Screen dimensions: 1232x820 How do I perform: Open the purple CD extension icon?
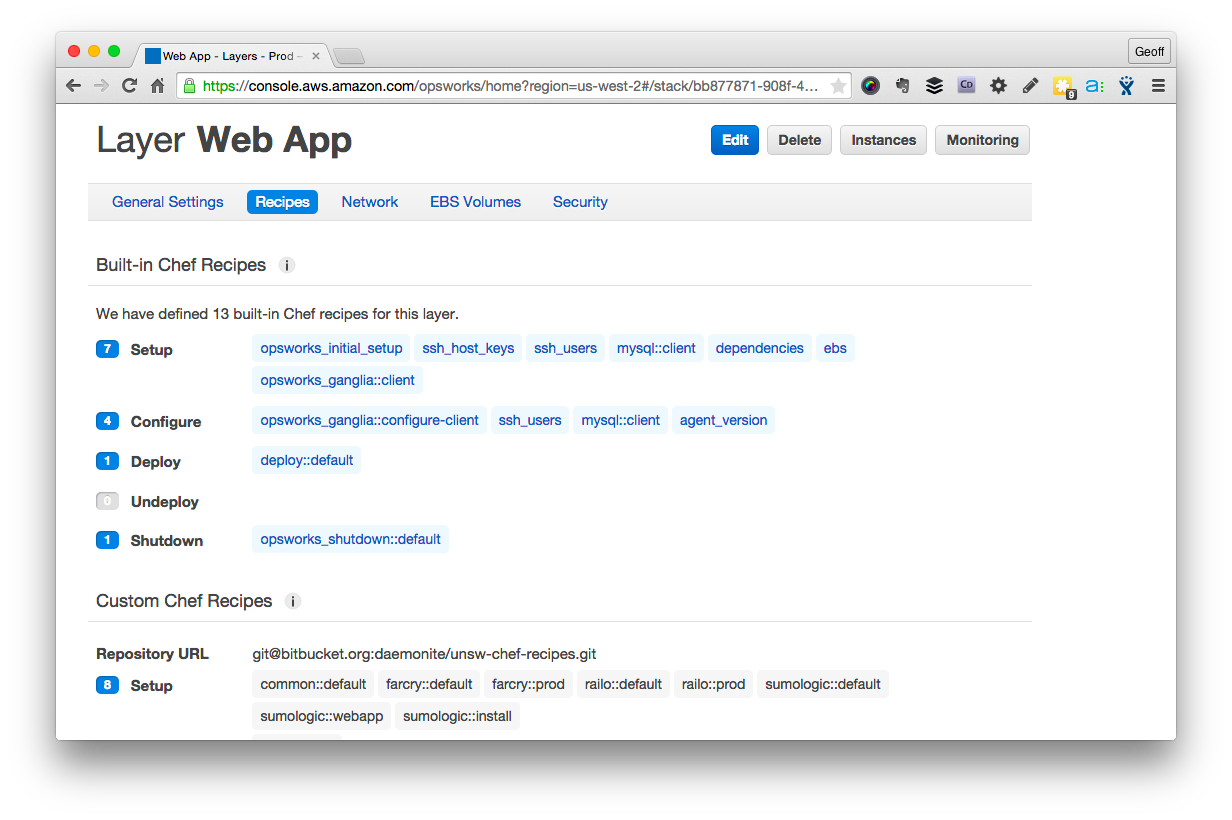click(966, 86)
